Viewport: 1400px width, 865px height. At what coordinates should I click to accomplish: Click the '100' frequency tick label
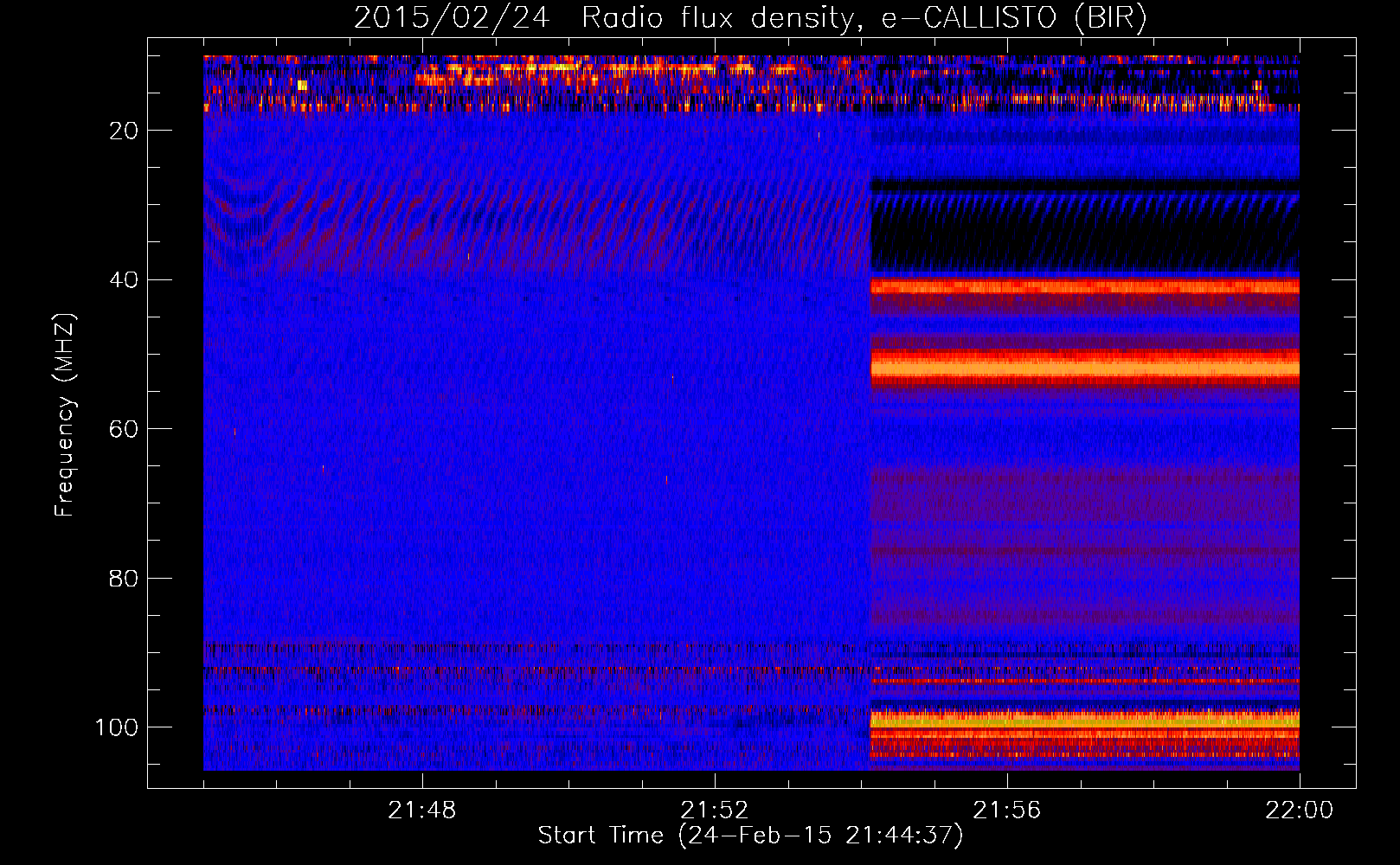pos(116,727)
